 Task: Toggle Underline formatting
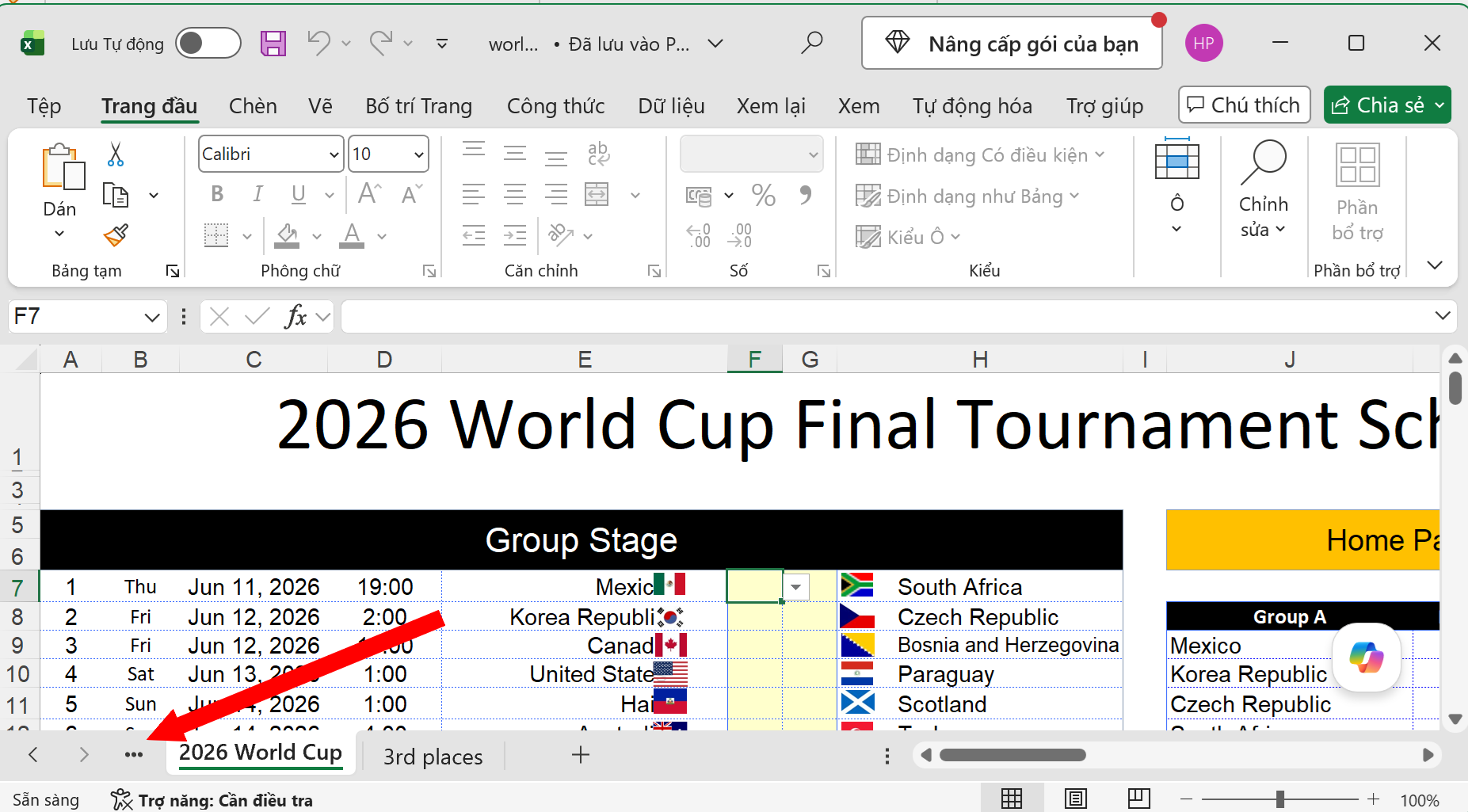[x=298, y=194]
